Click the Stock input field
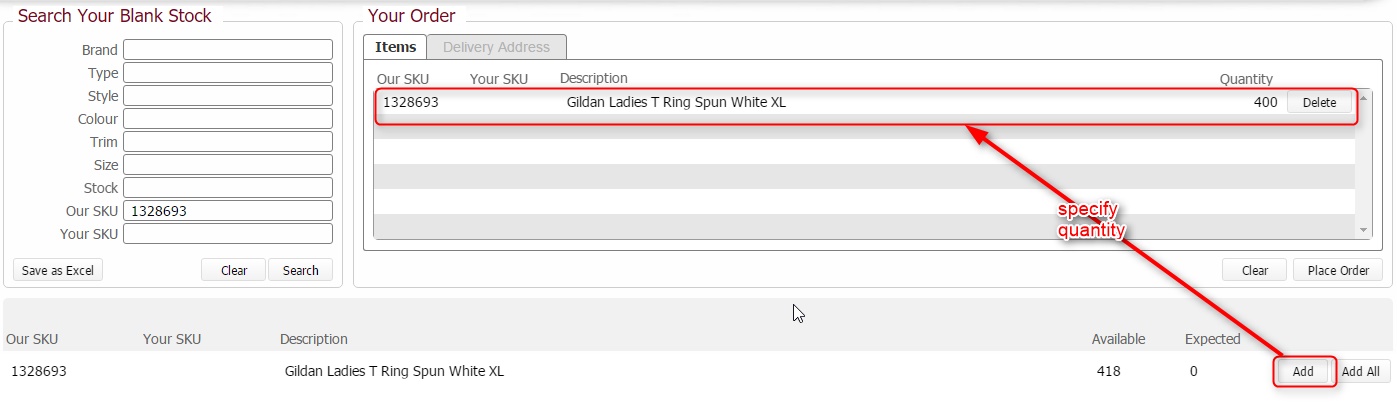The image size is (1397, 407). coord(227,188)
